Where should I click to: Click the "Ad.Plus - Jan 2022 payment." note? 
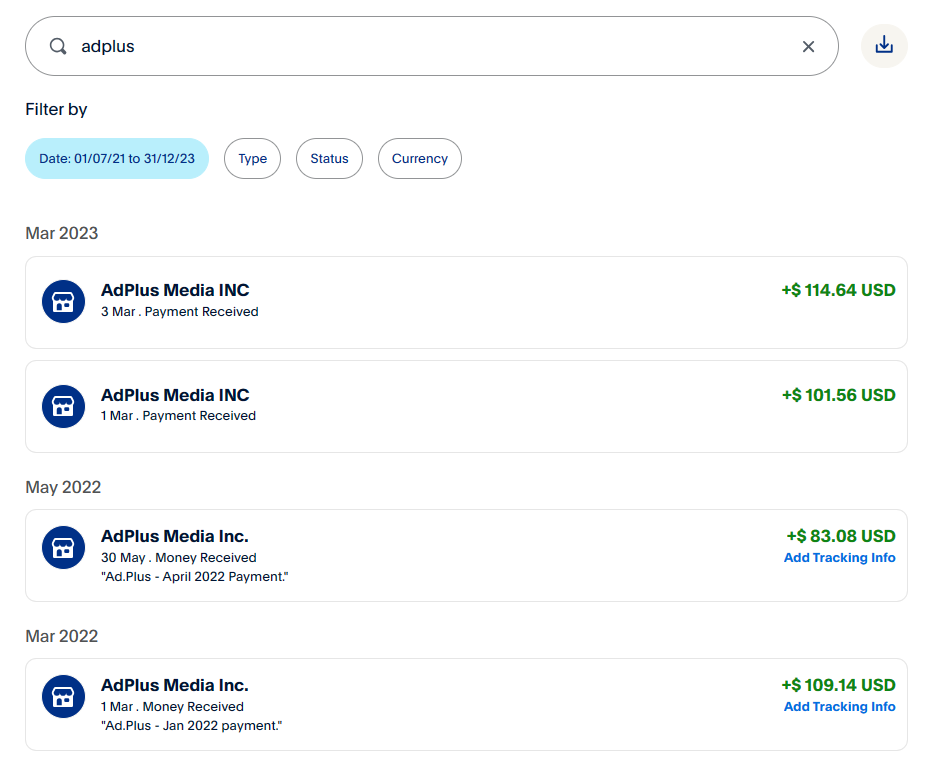click(192, 725)
